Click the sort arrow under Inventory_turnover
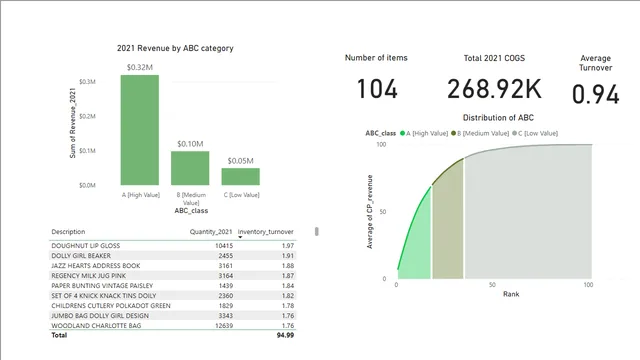Image resolution: width=640 pixels, height=360 pixels. 240,237
